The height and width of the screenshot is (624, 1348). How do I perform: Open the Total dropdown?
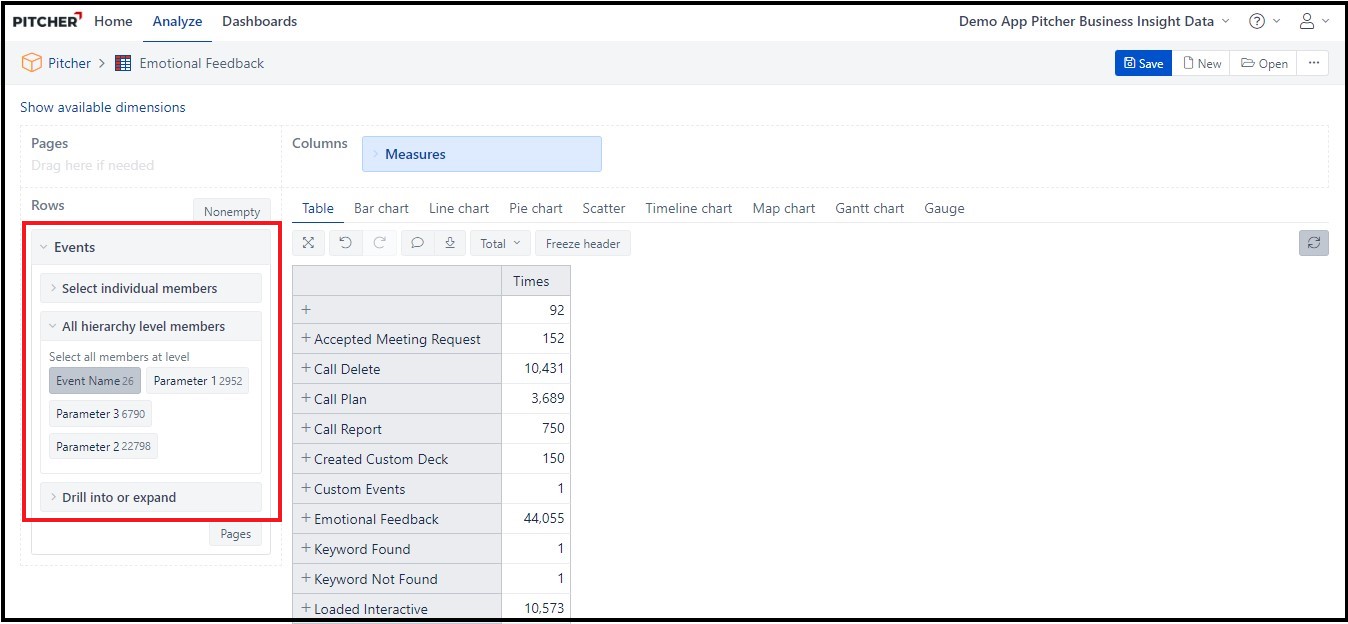(500, 243)
